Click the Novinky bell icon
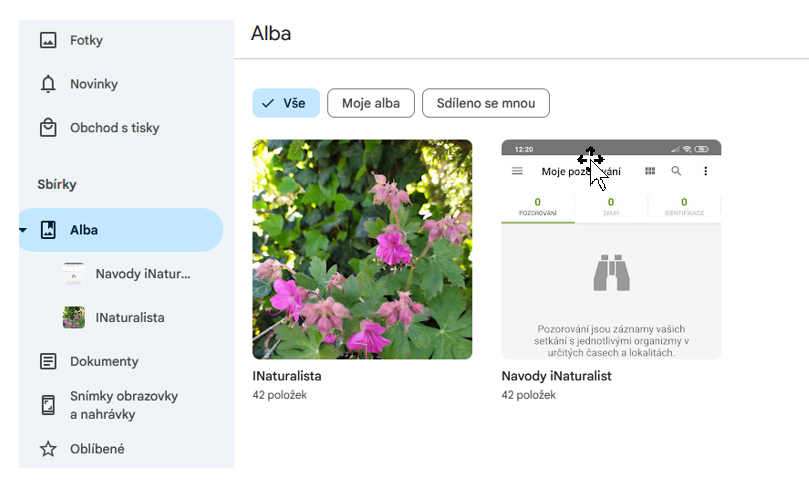Screen dimensions: 809x485 pos(48,84)
